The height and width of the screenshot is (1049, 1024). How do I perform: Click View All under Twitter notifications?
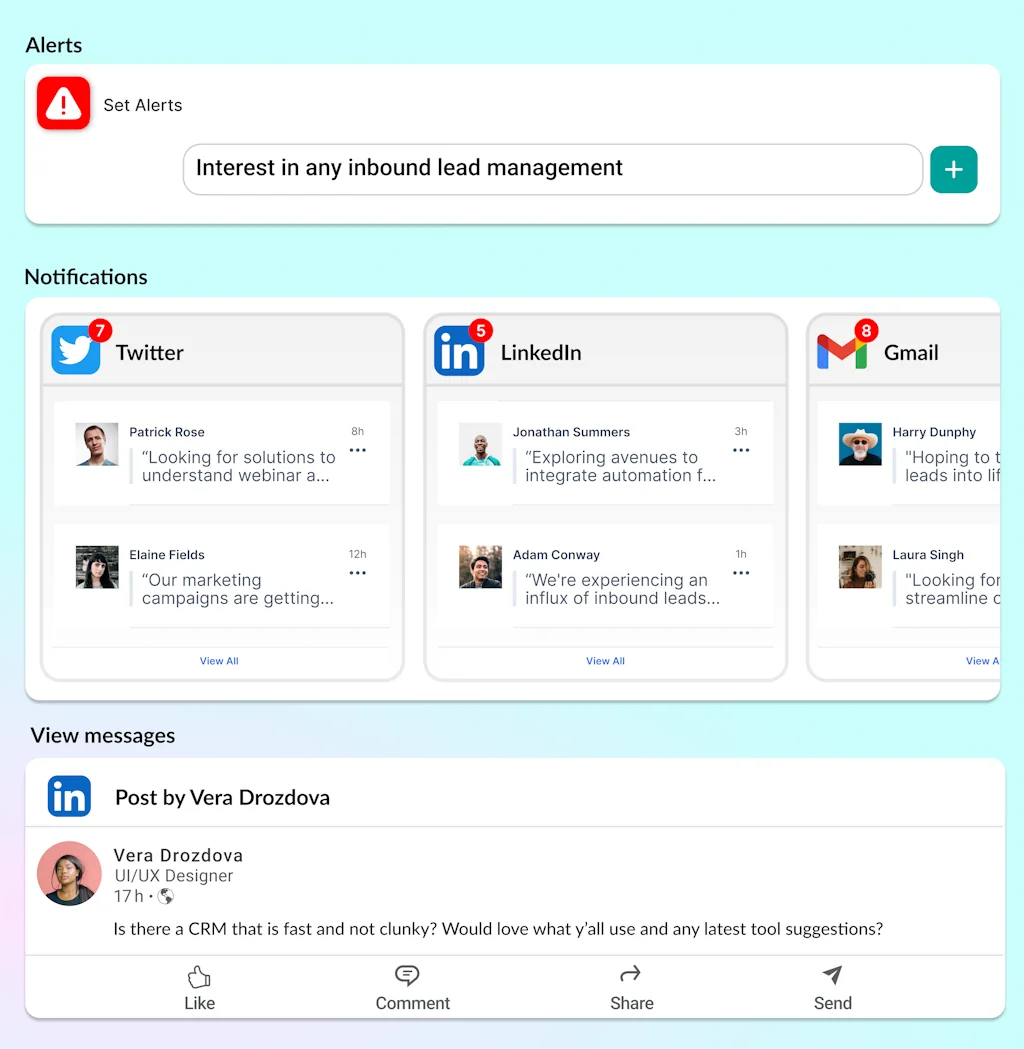(219, 661)
